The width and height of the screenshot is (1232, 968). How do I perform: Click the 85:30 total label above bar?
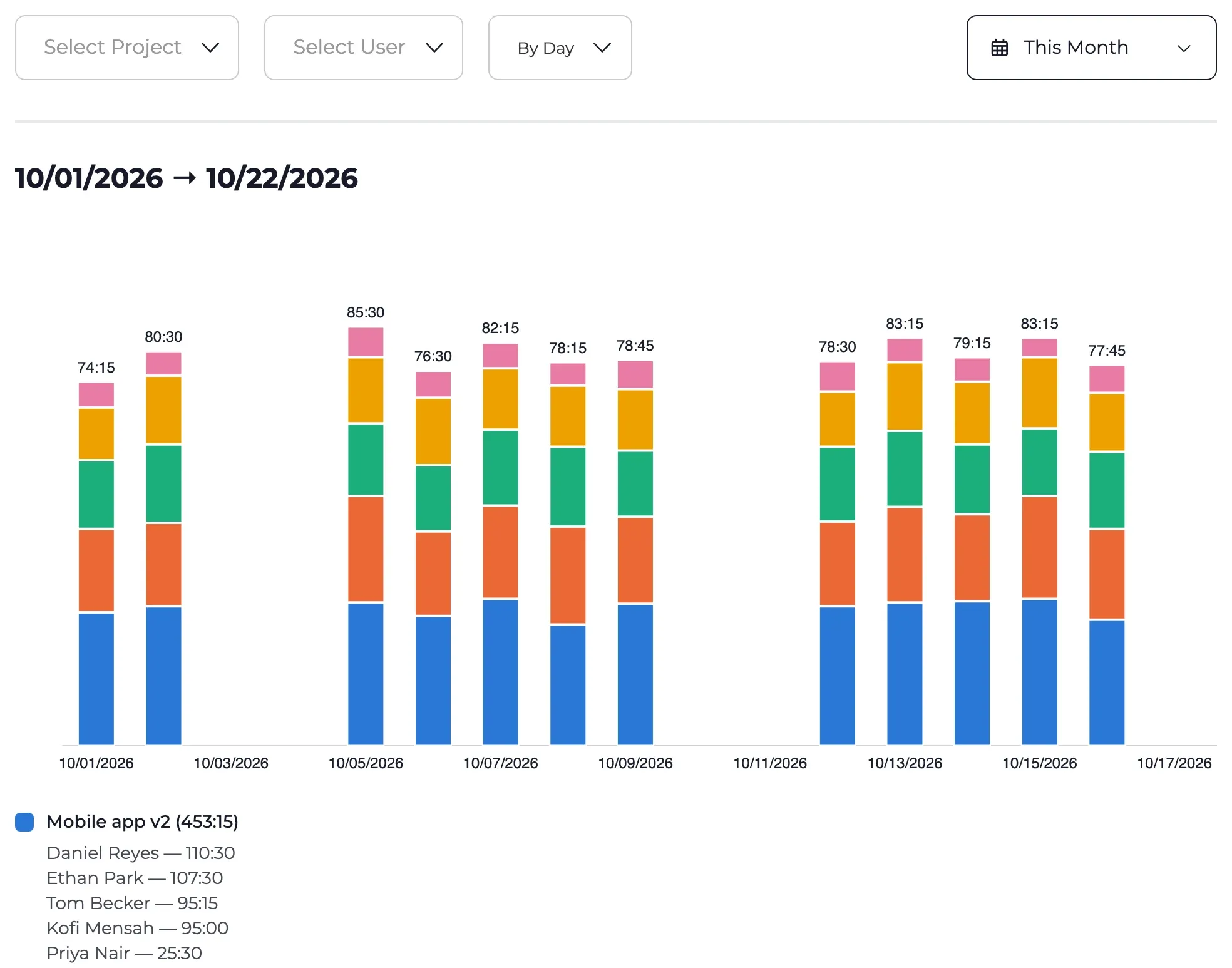click(x=366, y=312)
